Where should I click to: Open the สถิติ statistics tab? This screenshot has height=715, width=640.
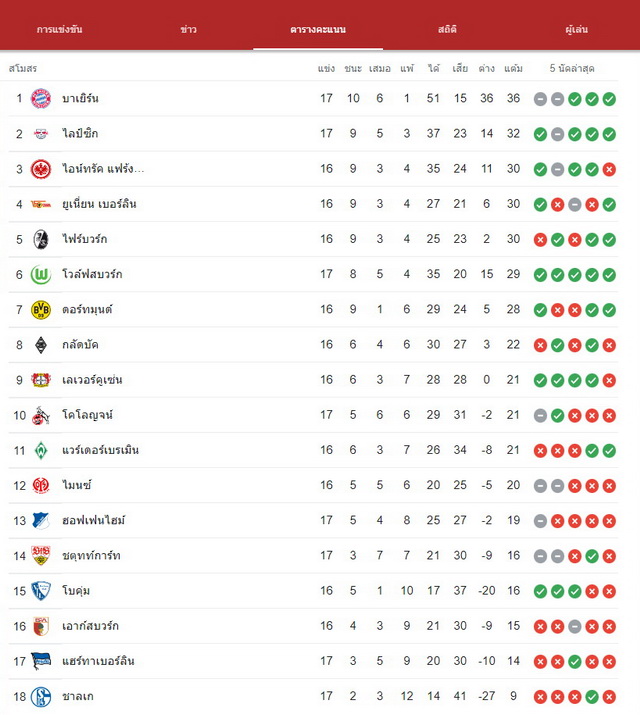(447, 30)
